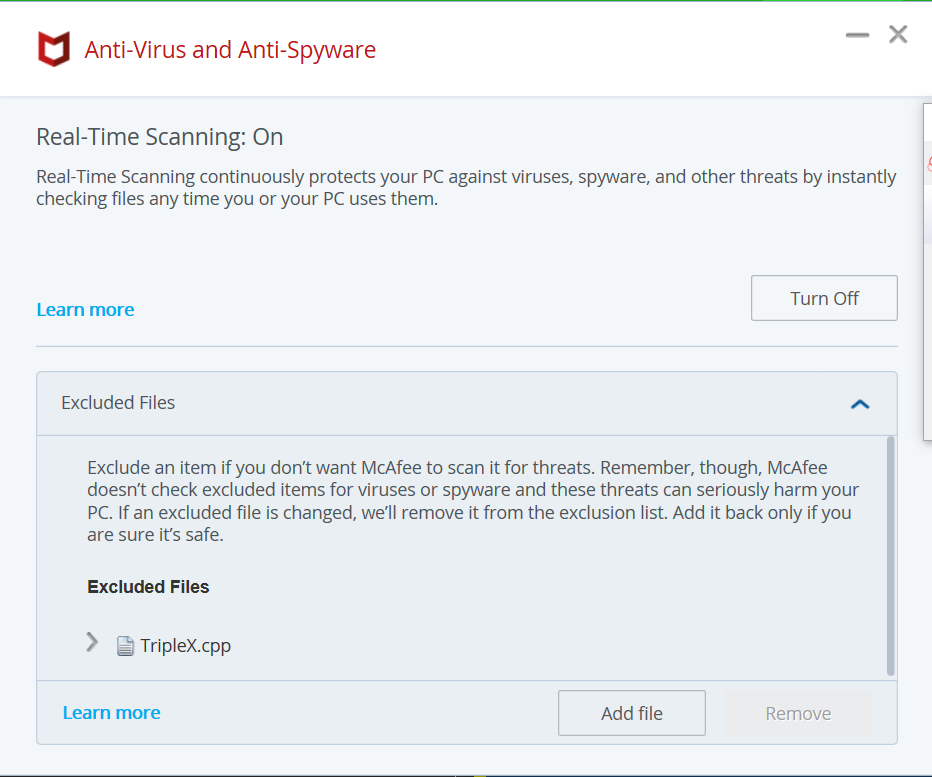The height and width of the screenshot is (777, 932).
Task: Click the Real-Time Scanning description paragraph
Action: click(466, 187)
